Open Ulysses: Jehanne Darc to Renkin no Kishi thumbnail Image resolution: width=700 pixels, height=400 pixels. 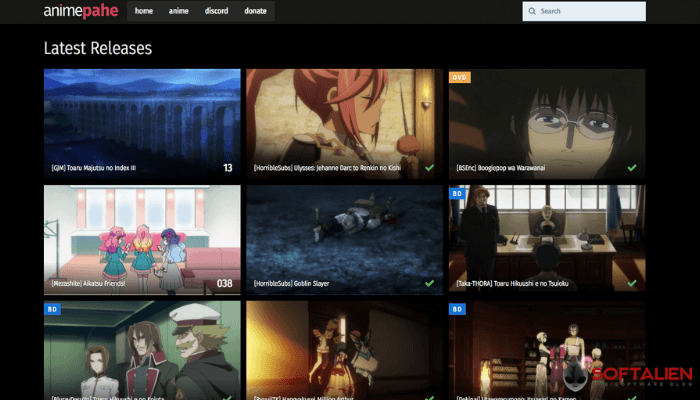(344, 124)
